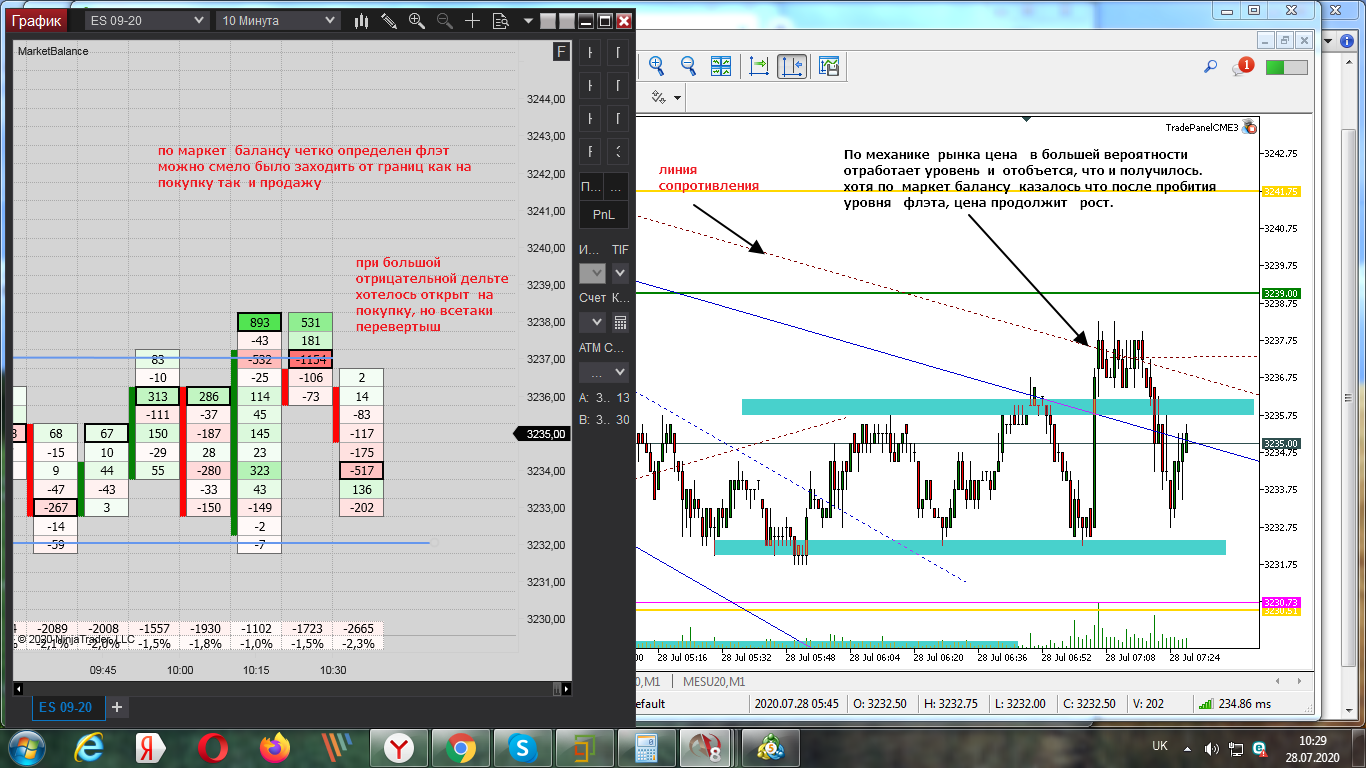Click the -1154 delta cell

(x=311, y=359)
